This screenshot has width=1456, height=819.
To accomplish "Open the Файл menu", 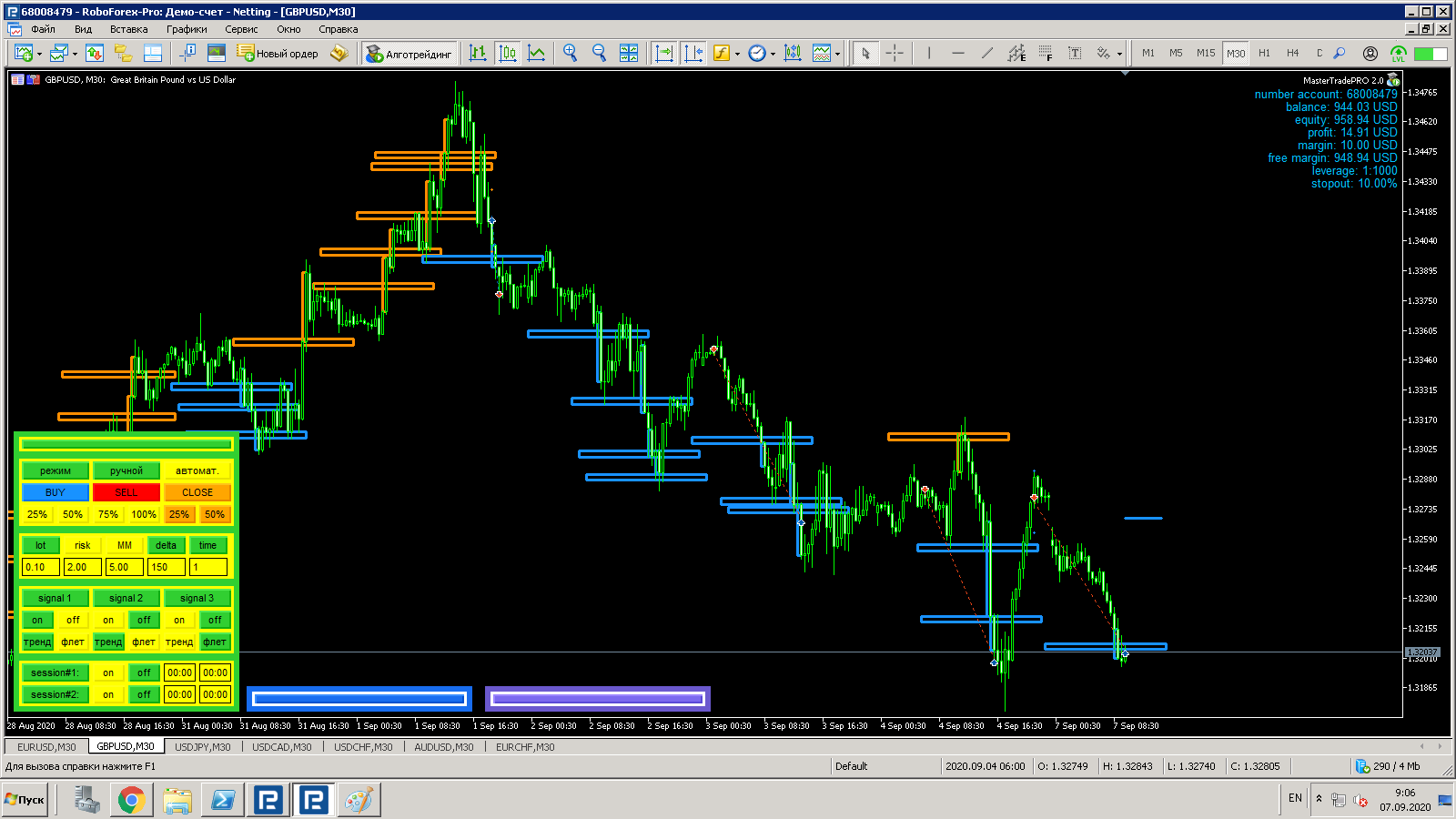I will pos(43,29).
